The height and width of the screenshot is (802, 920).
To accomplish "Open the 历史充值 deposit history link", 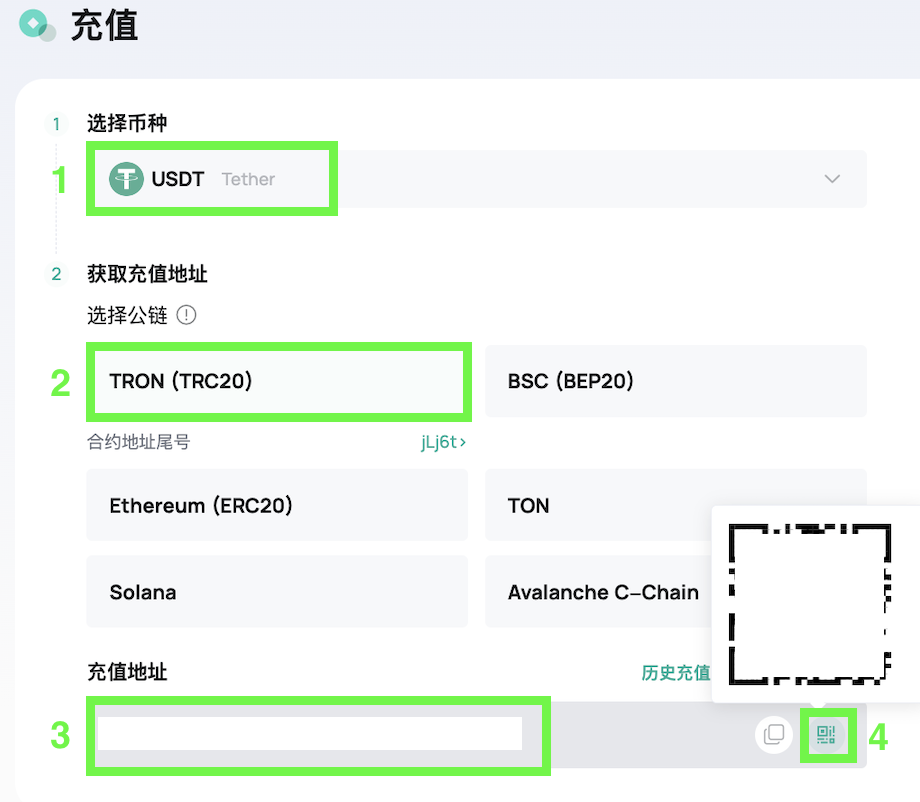I will [x=675, y=672].
